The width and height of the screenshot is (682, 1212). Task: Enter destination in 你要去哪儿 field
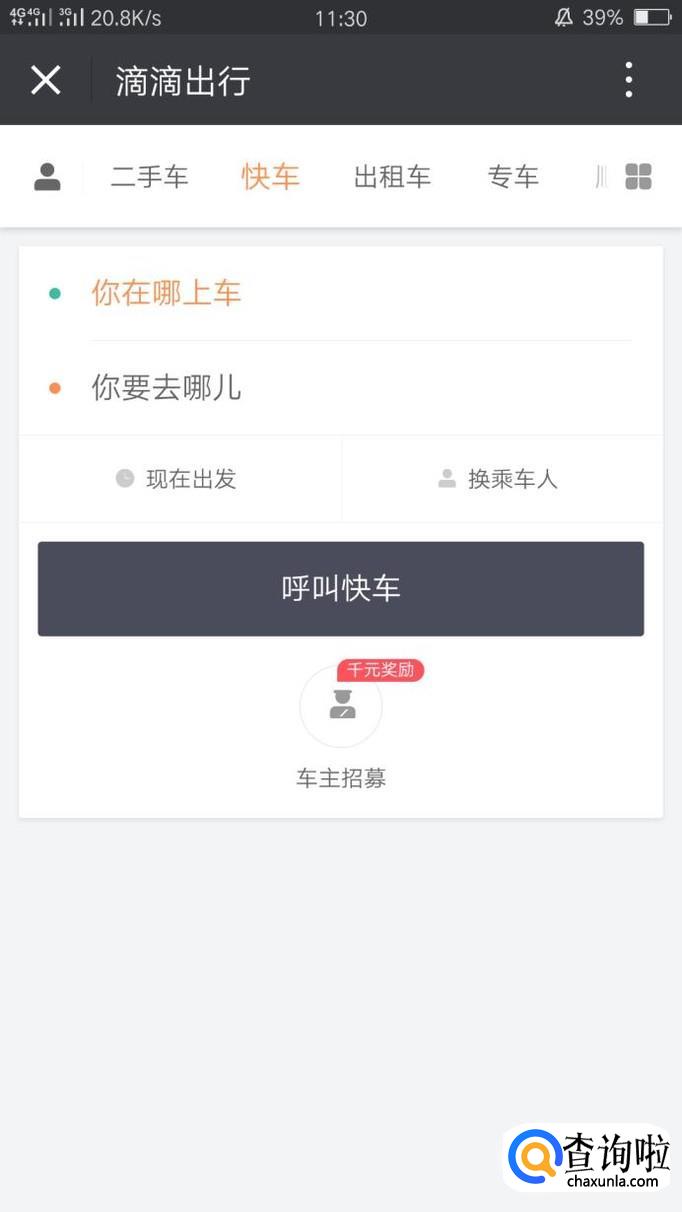tap(360, 388)
